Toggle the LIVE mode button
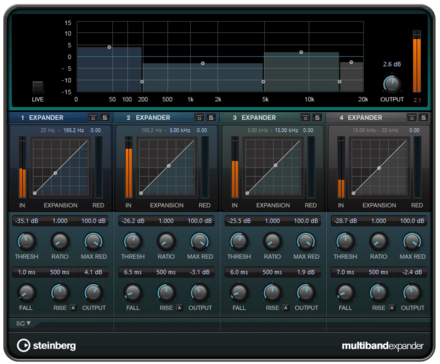440x364 pixels. 38,87
